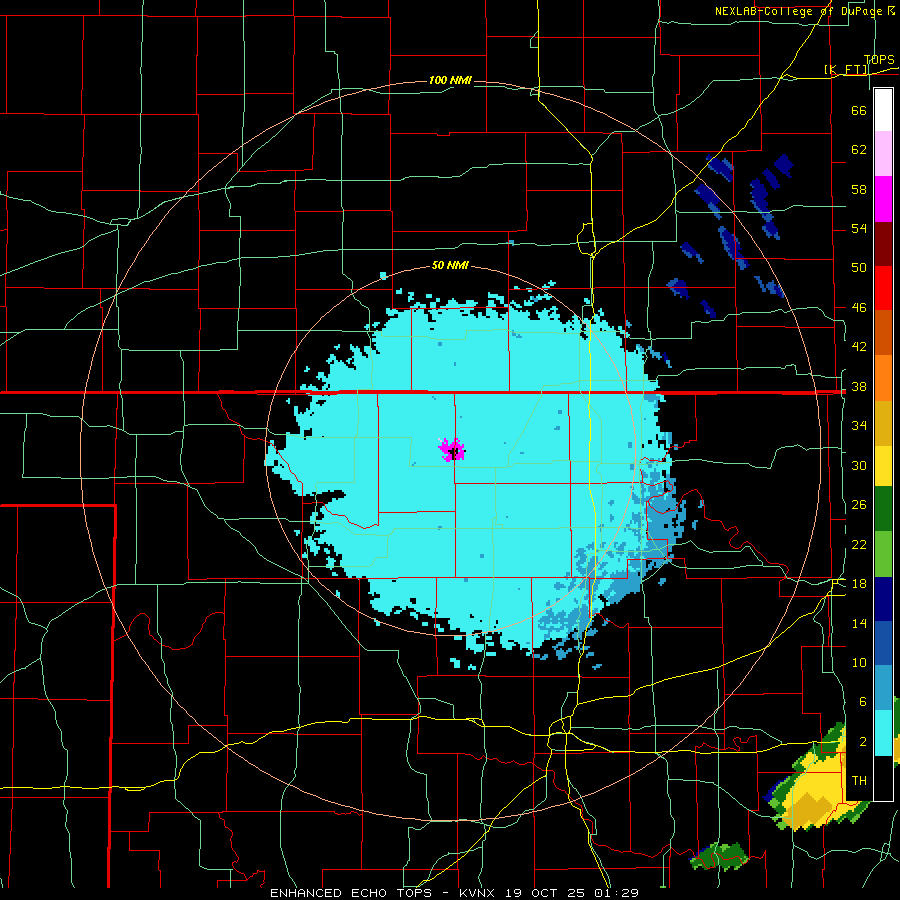This screenshot has width=900, height=900.
Task: Pick the dark red legend swatch
Action: pos(883,243)
